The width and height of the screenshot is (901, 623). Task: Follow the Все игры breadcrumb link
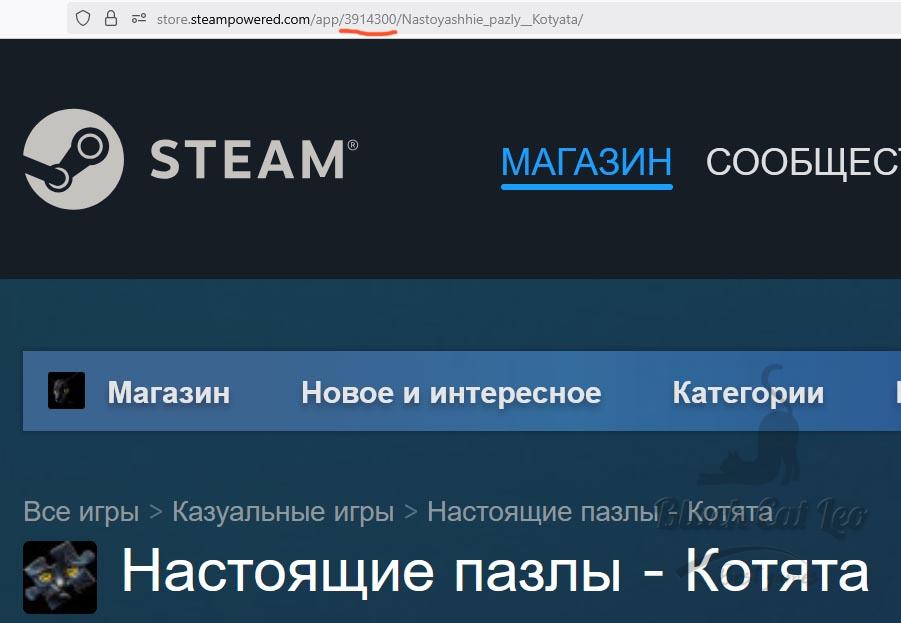tap(81, 512)
